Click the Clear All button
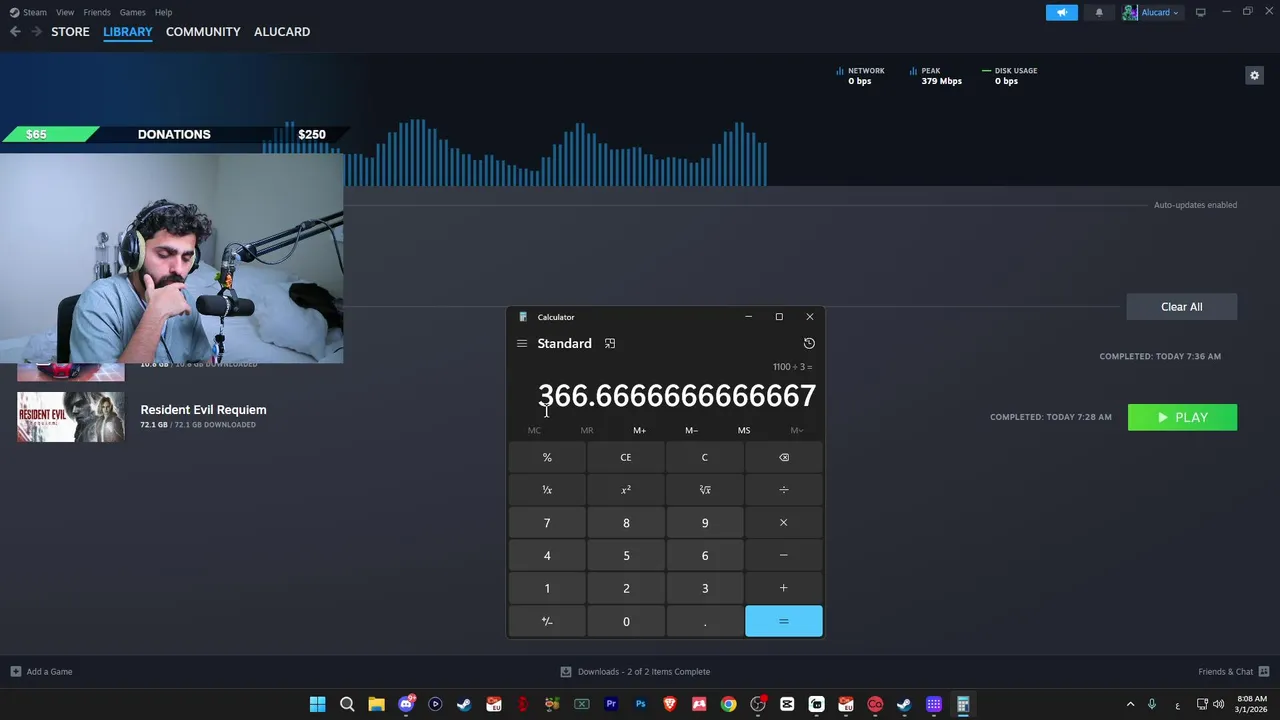1280x720 pixels. click(1181, 307)
